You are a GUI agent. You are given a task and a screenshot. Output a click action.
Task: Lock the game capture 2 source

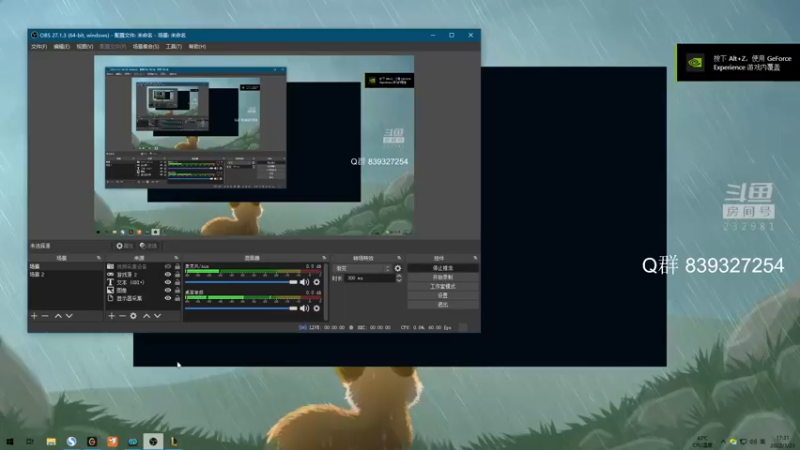pyautogui.click(x=177, y=274)
